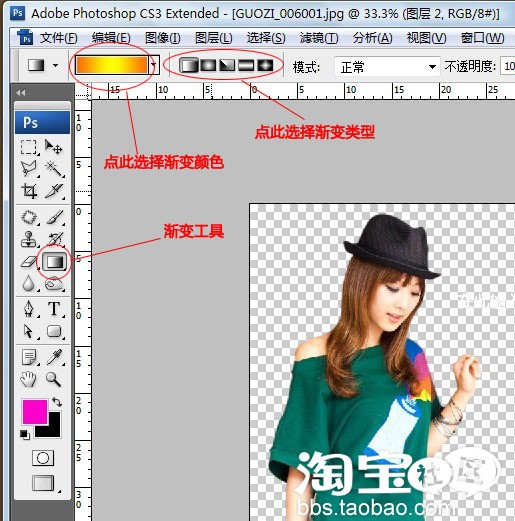The width and height of the screenshot is (515, 521).
Task: Toggle Quick Mask mode
Action: 43,458
